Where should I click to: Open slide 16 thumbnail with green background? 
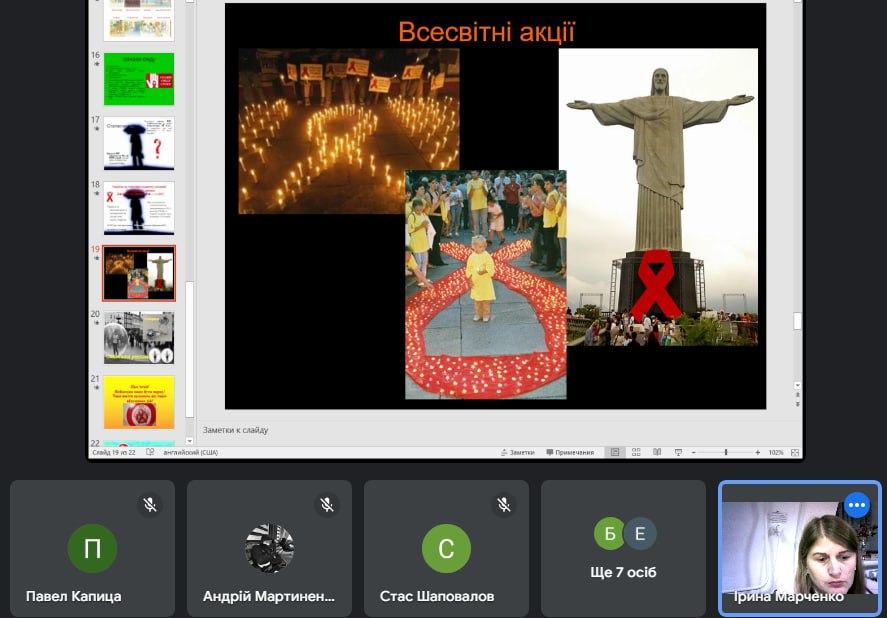pos(139,79)
